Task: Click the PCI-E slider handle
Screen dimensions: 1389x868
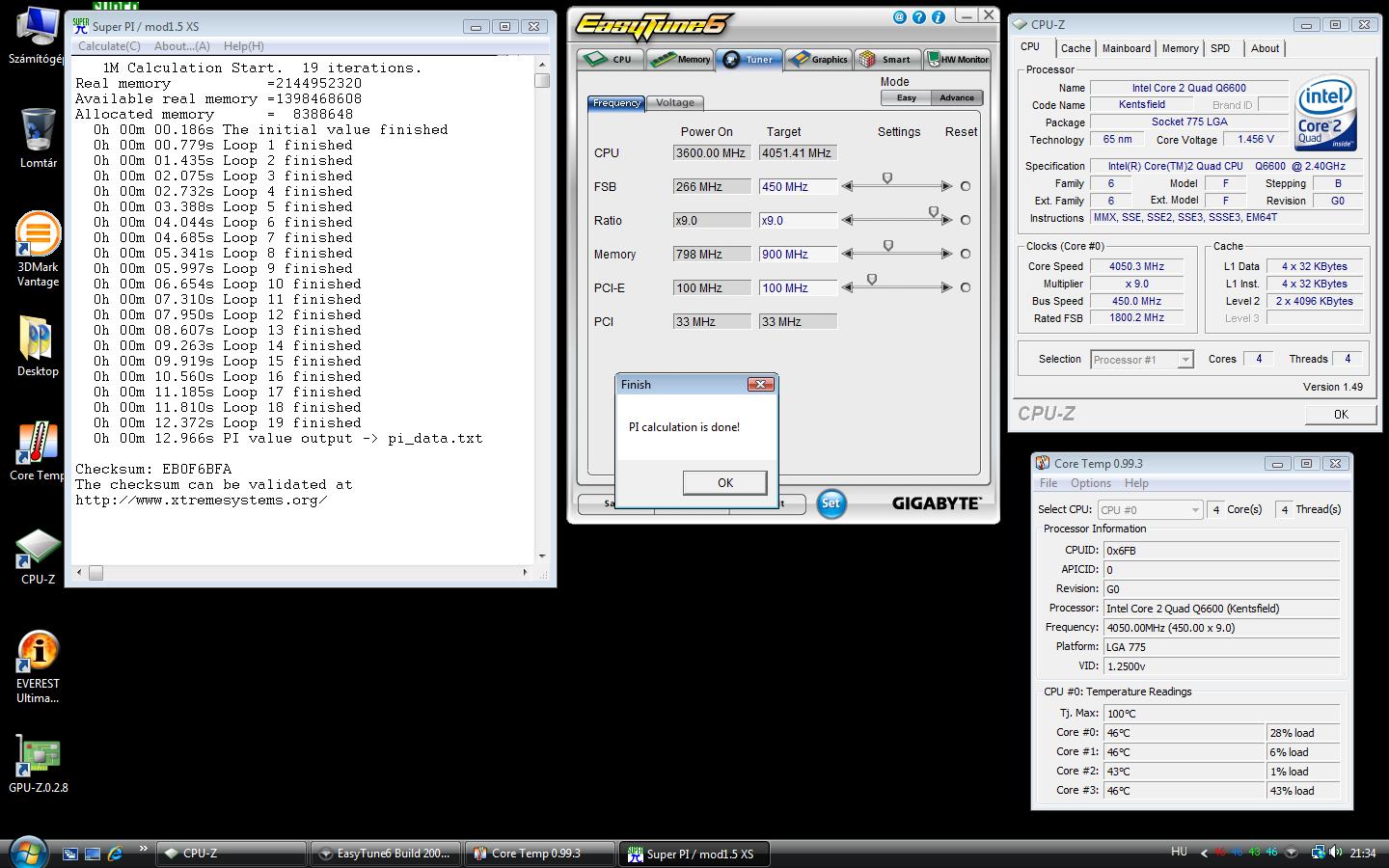Action: pyautogui.click(x=872, y=280)
